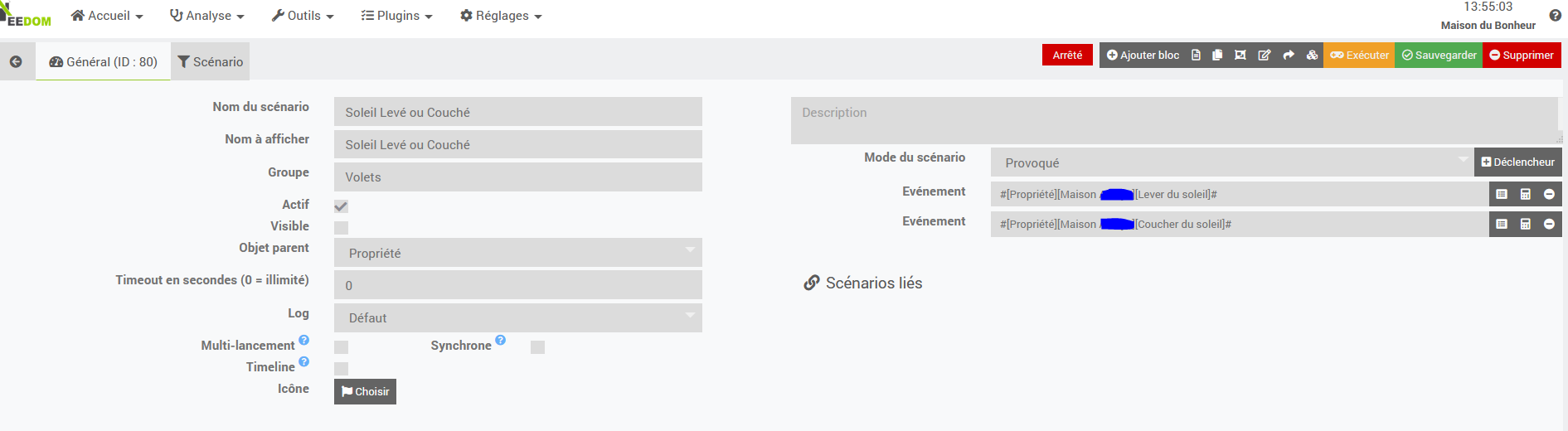Click the duplicate scenario copy icon
This screenshot has height=431, width=1568.
[1217, 56]
